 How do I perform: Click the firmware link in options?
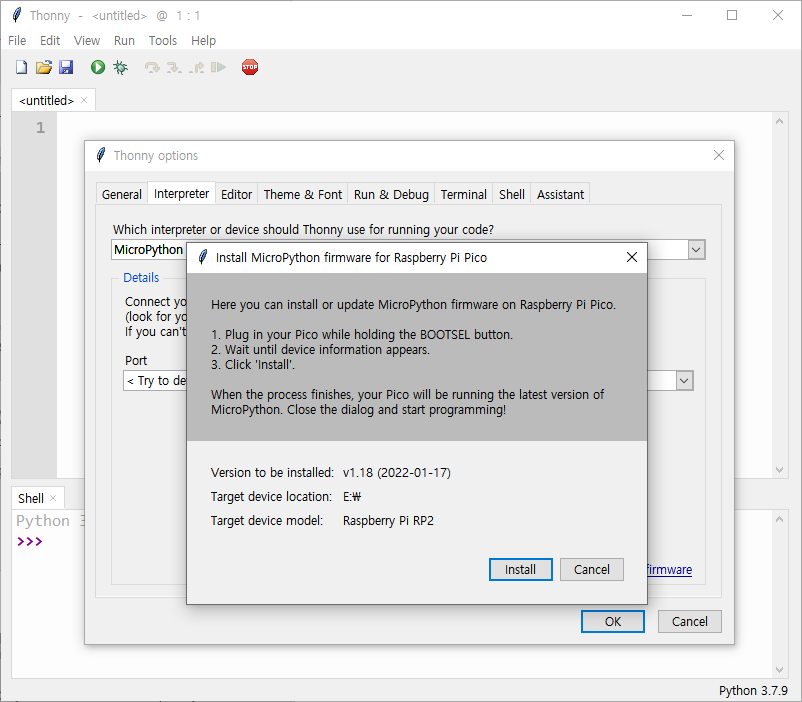click(x=670, y=569)
